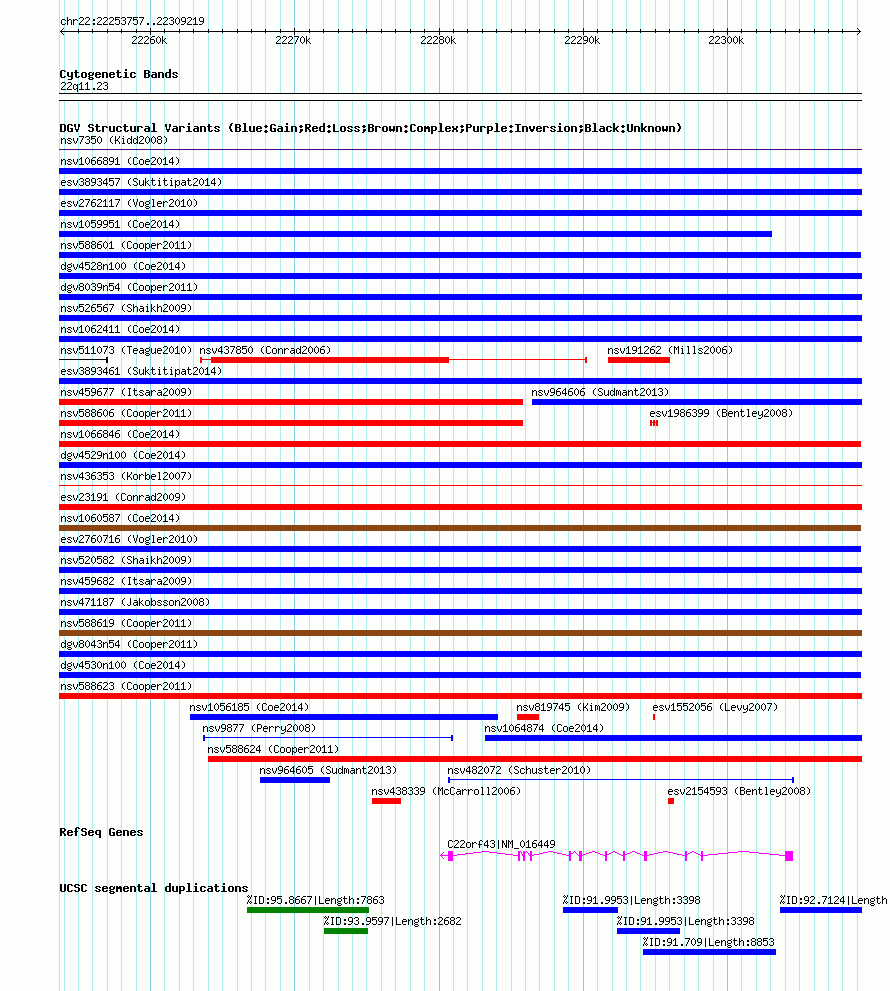
Task: Open nsv588623 (Cooper2011) label
Action: [x=126, y=686]
